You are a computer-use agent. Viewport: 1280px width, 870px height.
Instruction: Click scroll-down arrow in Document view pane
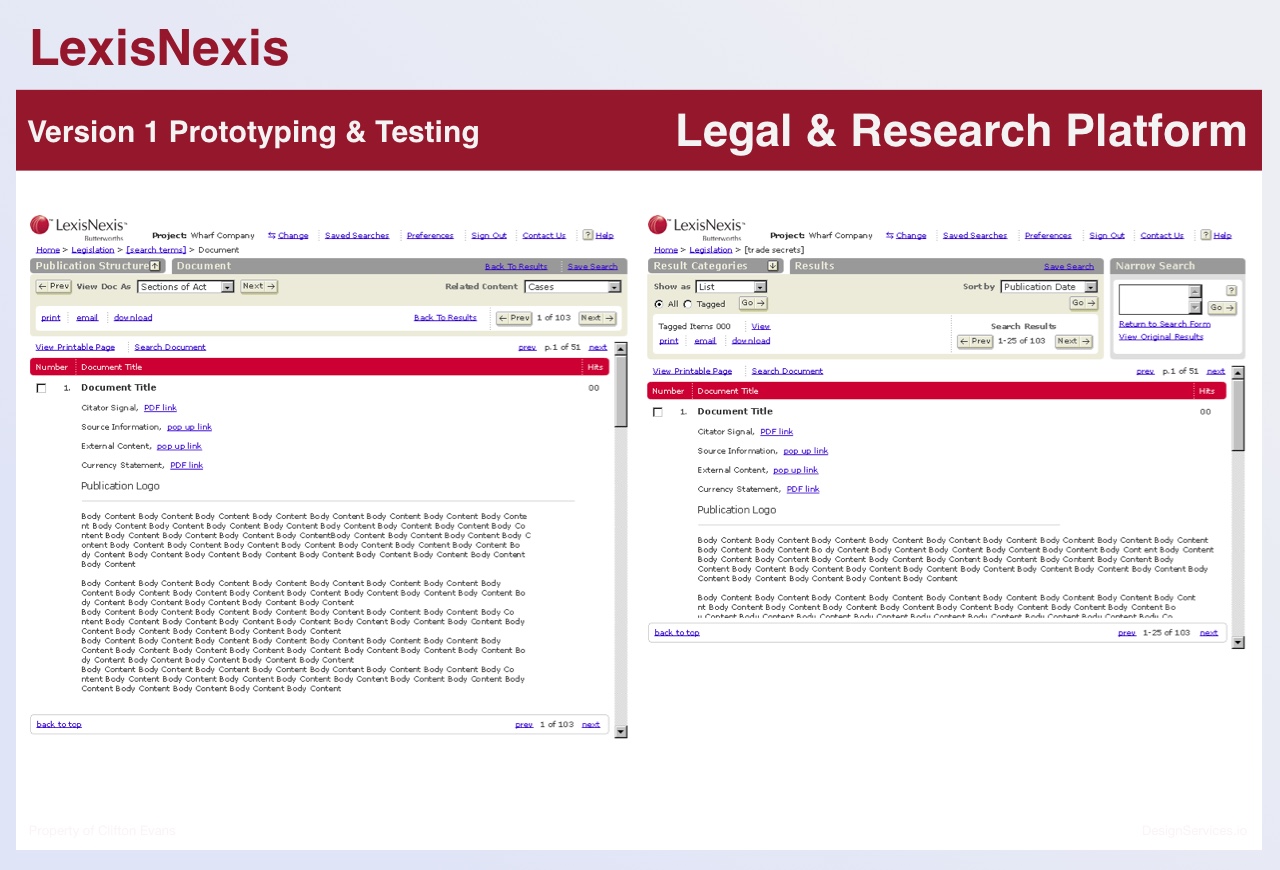[x=620, y=732]
